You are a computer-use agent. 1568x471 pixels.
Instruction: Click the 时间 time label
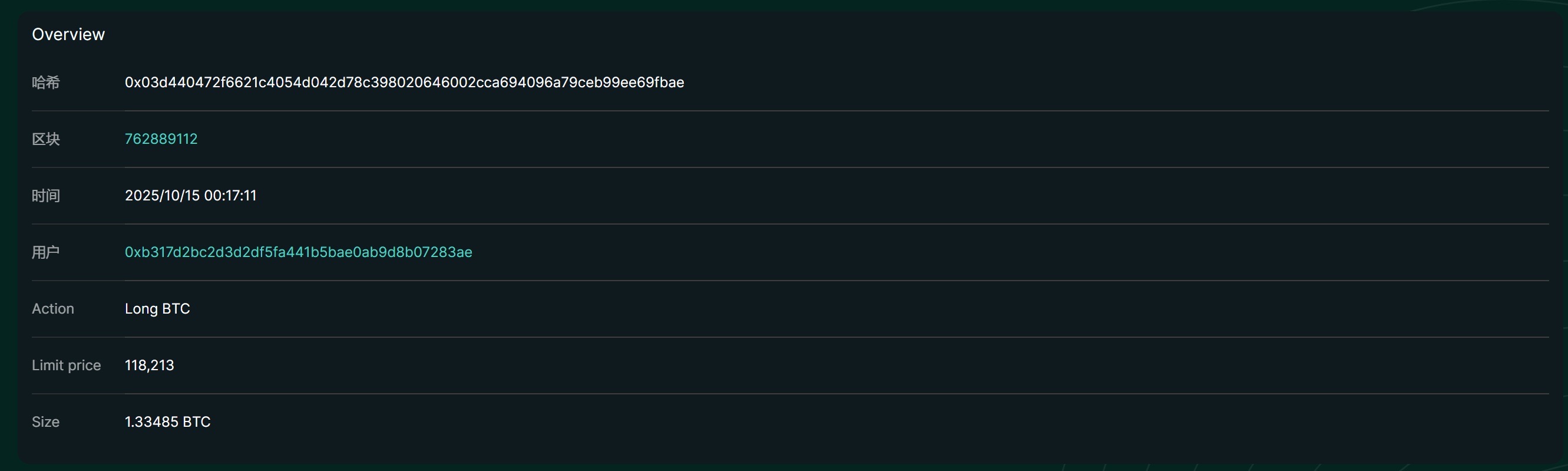pos(46,196)
